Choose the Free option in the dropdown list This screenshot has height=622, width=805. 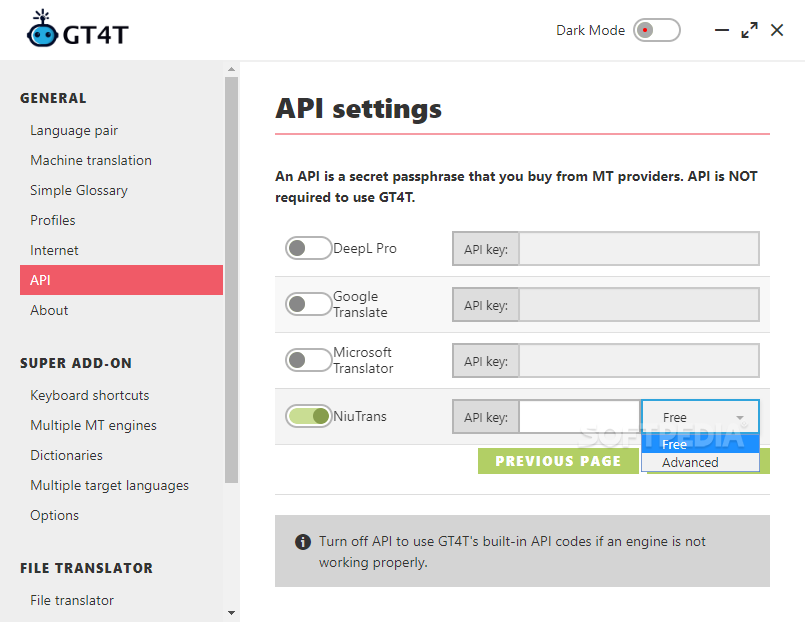click(700, 444)
